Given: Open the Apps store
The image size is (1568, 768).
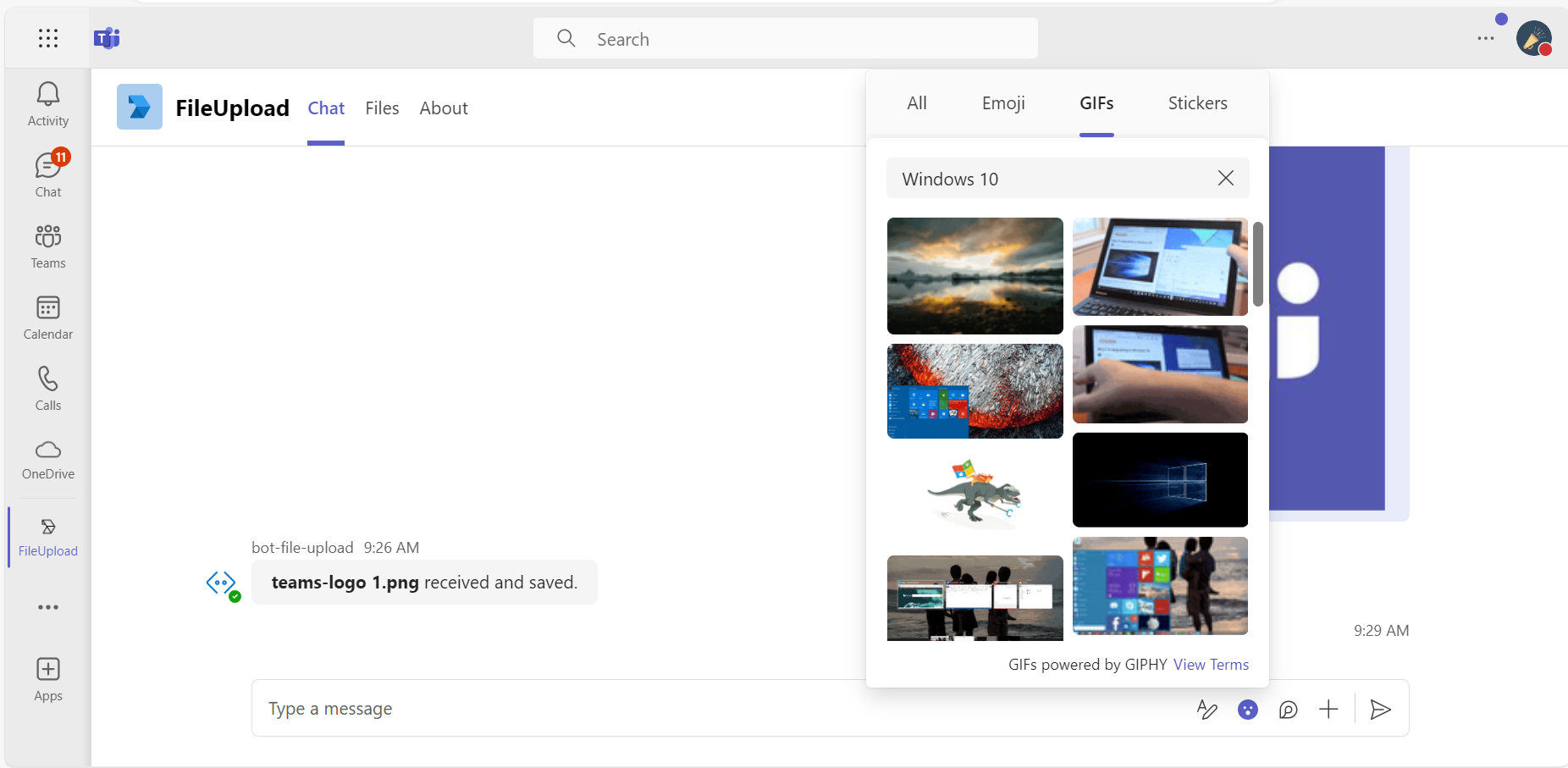Looking at the screenshot, I should click(48, 680).
